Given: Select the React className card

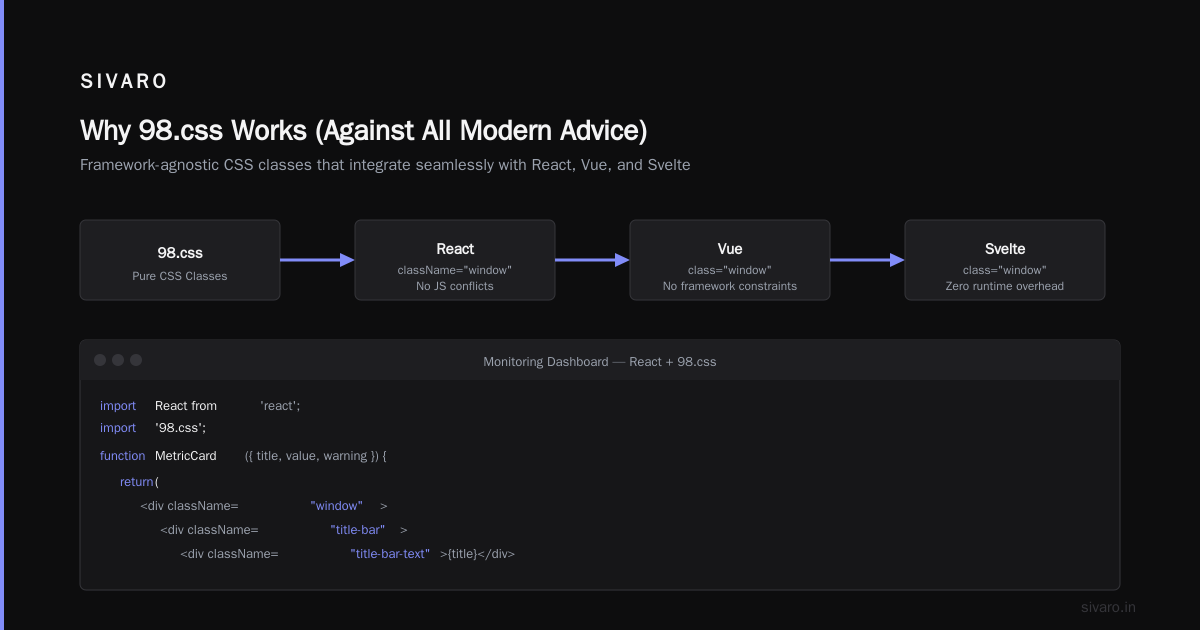Looking at the screenshot, I should [x=455, y=260].
